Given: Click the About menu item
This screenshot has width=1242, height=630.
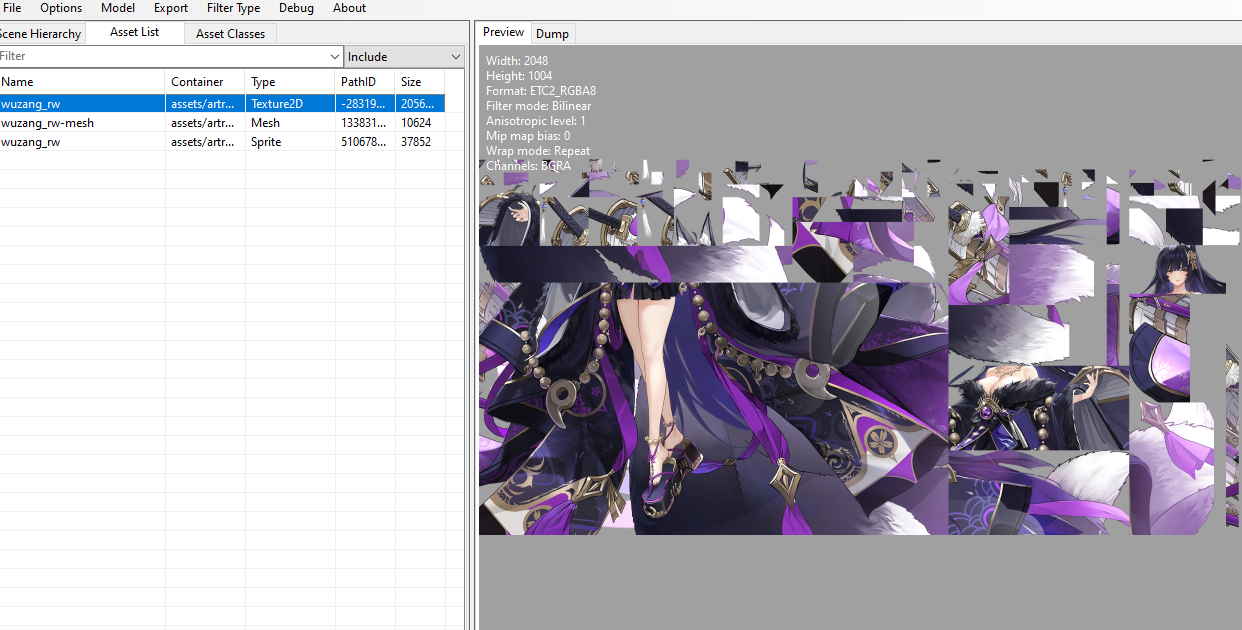Looking at the screenshot, I should [348, 8].
